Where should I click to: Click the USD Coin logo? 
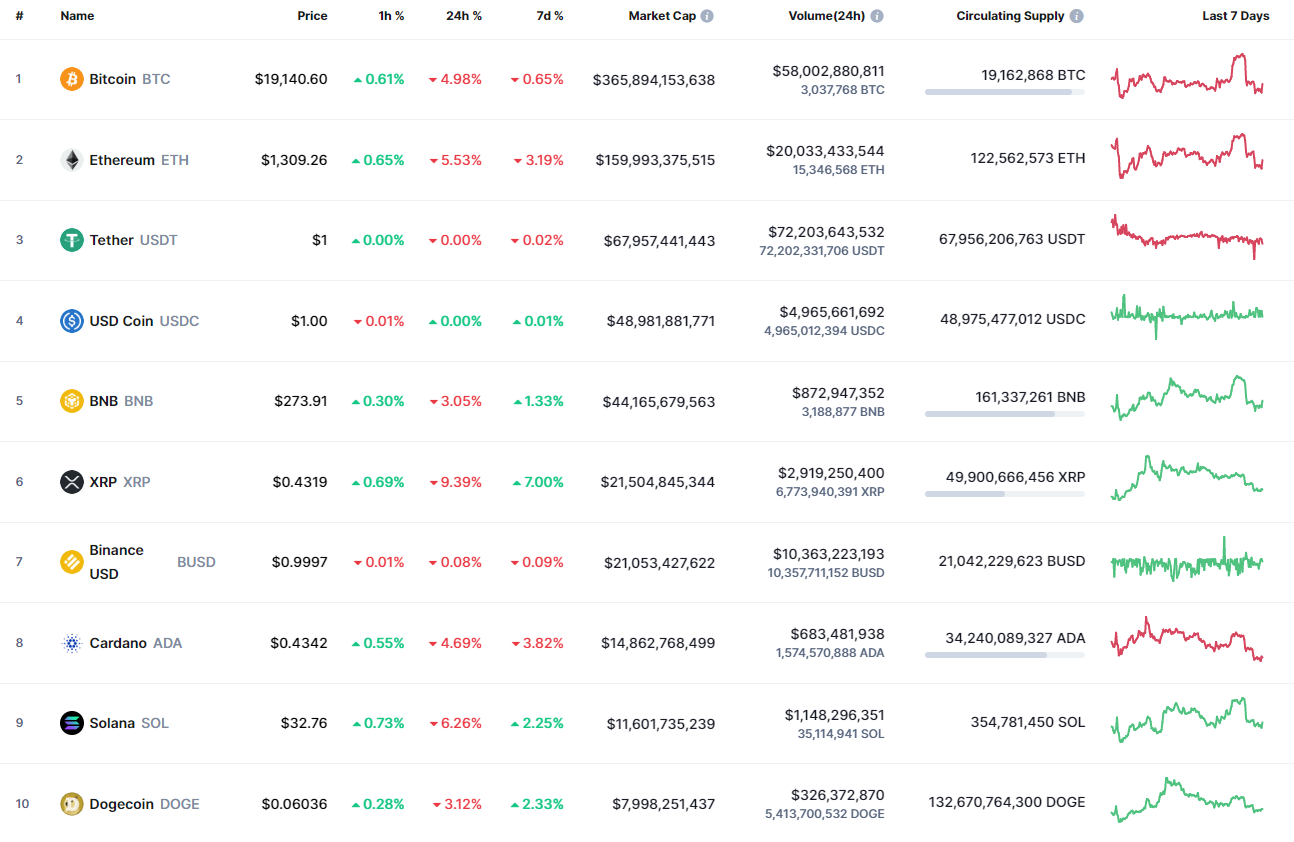(x=69, y=320)
